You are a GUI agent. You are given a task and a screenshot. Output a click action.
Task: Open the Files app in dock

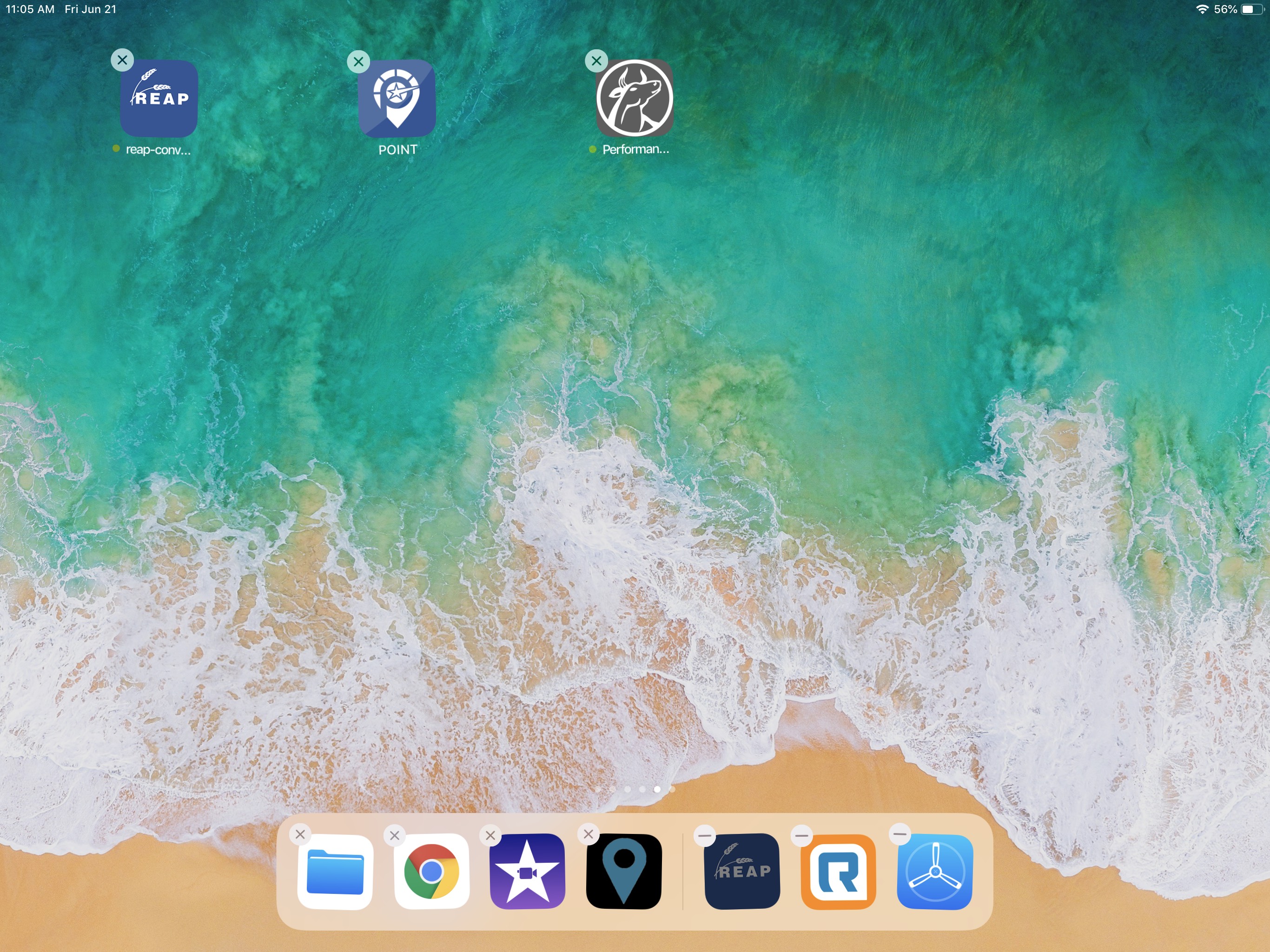[335, 871]
